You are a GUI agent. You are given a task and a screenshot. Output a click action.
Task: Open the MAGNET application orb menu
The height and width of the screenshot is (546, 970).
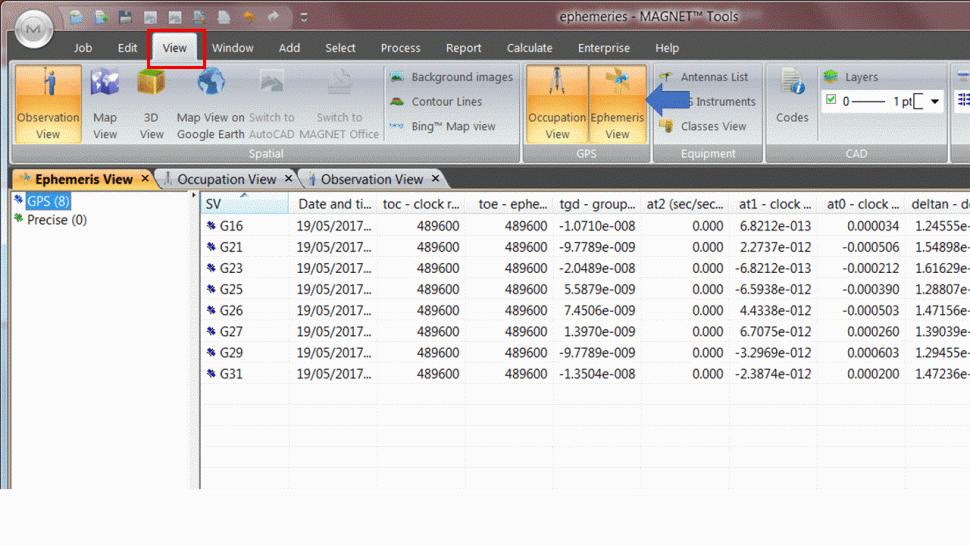pyautogui.click(x=33, y=28)
